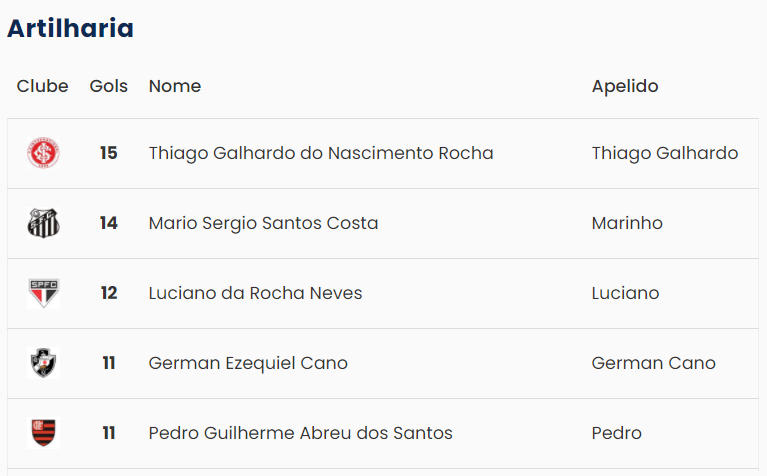Click the Vasco da Gama crest icon

[43, 363]
